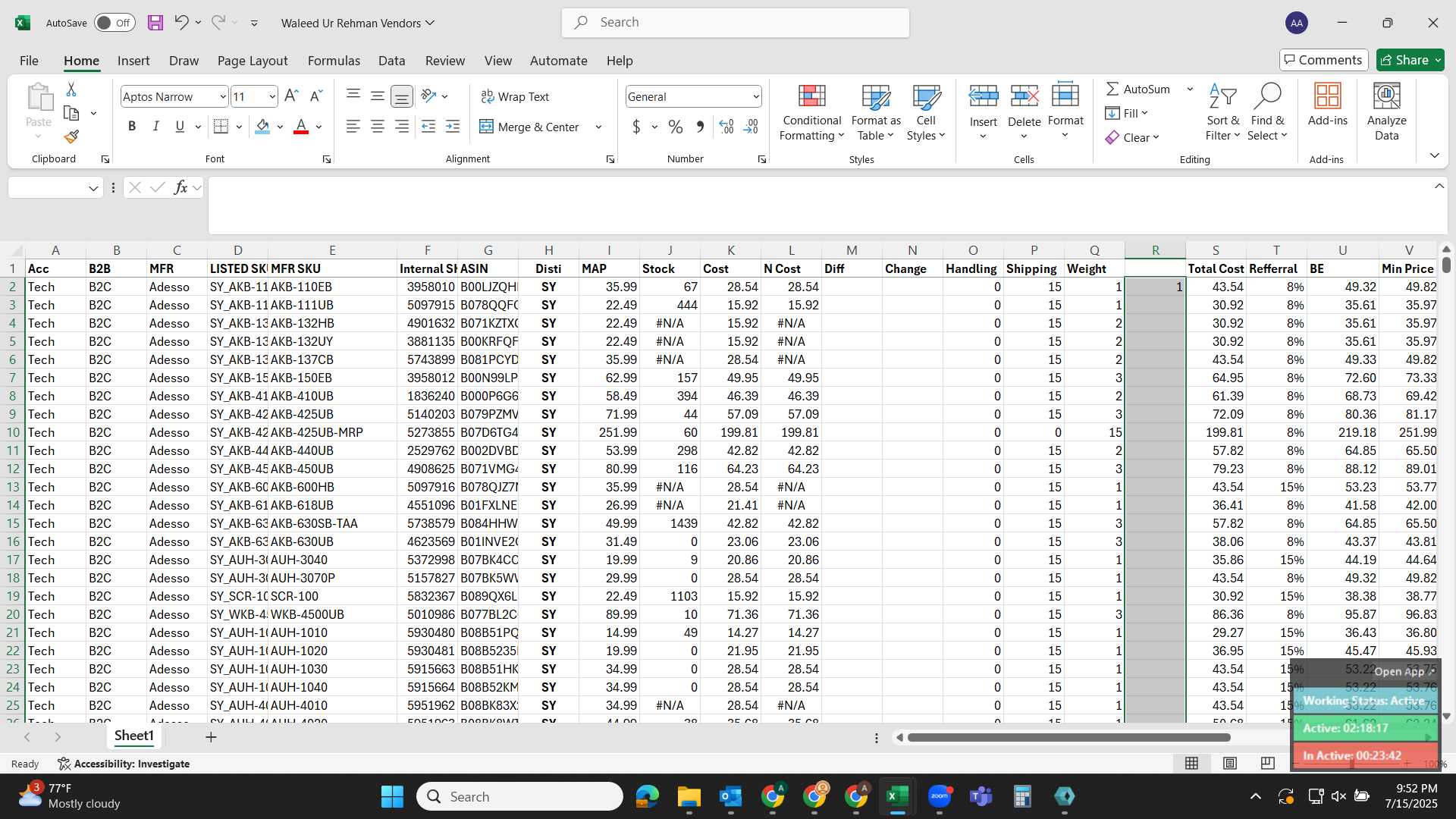Click Open App in tracker widget
The width and height of the screenshot is (1456, 819).
[x=1404, y=671]
